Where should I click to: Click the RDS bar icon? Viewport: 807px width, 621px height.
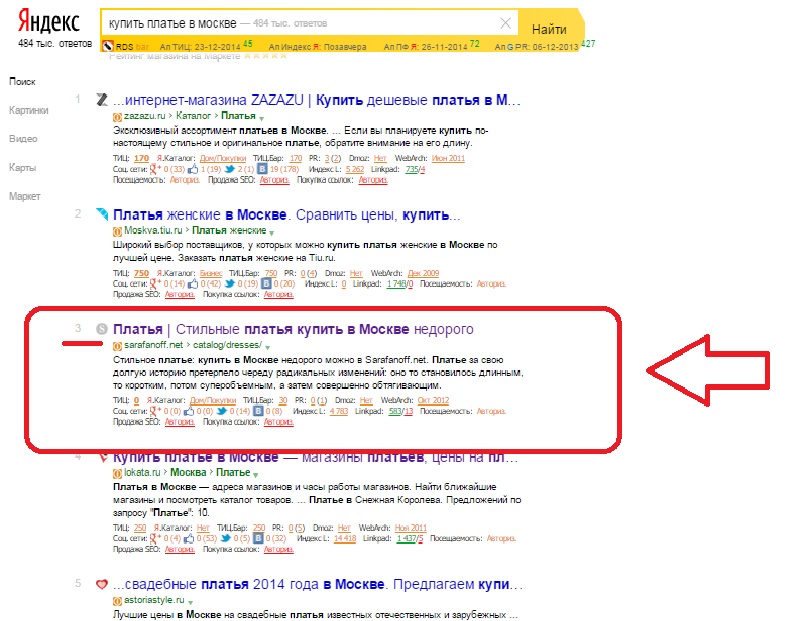tap(108, 46)
